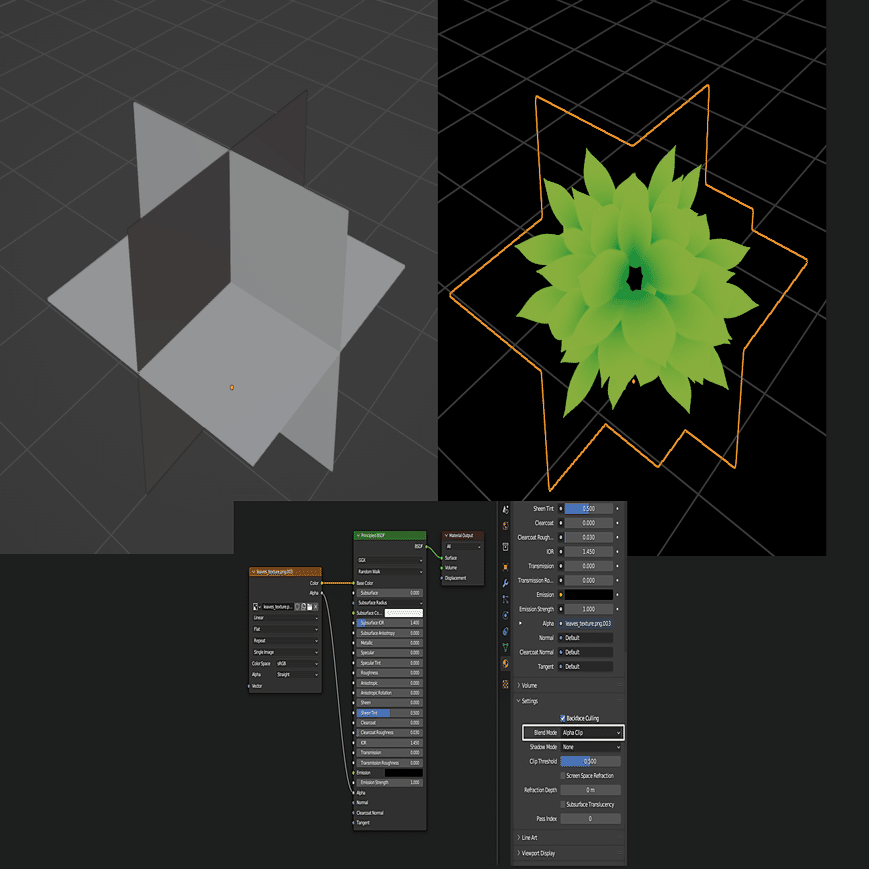This screenshot has width=869, height=869.
Task: Open the Material properties tab
Action: 505,663
